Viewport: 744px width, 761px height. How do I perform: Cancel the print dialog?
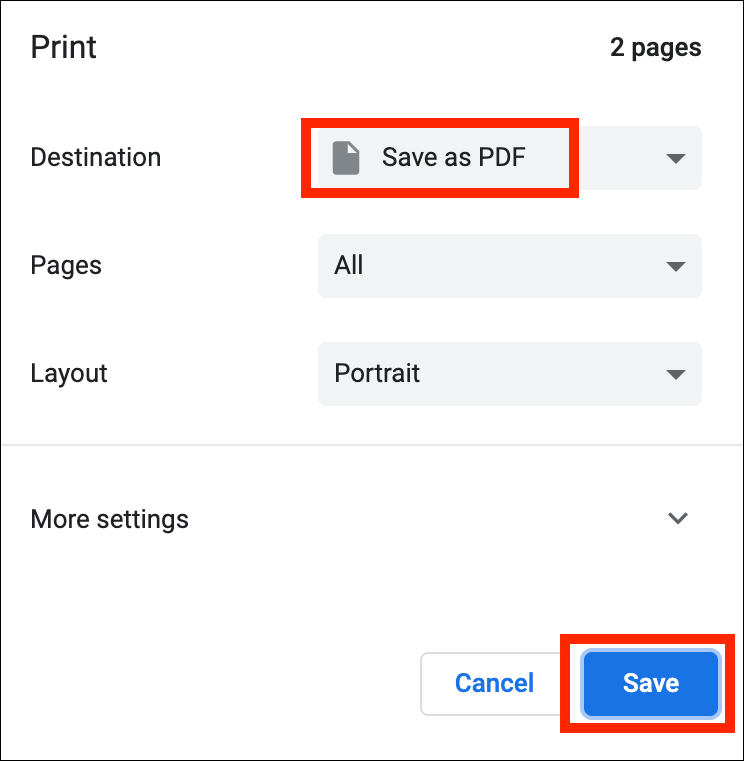pyautogui.click(x=494, y=684)
